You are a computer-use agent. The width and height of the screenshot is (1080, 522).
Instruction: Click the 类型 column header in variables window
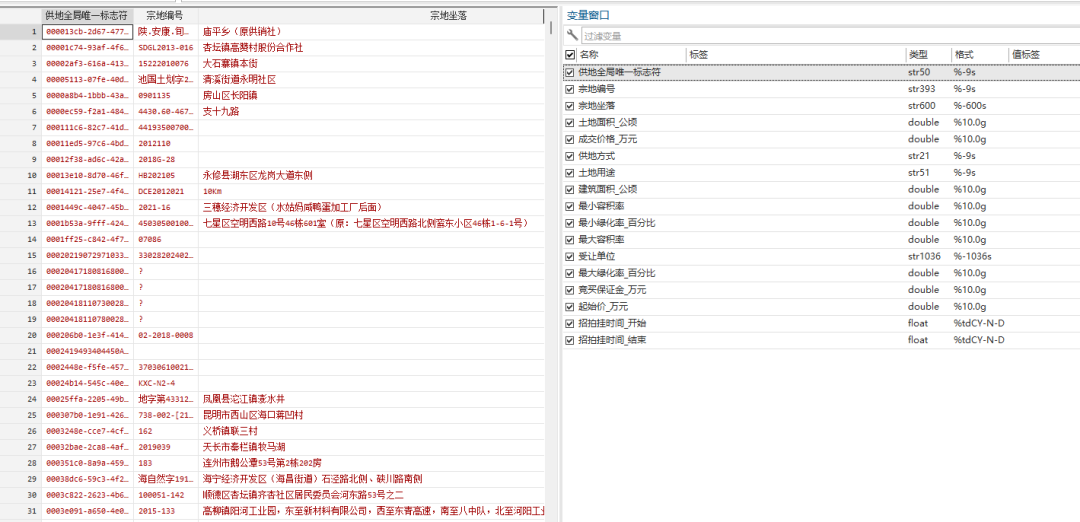click(928, 54)
